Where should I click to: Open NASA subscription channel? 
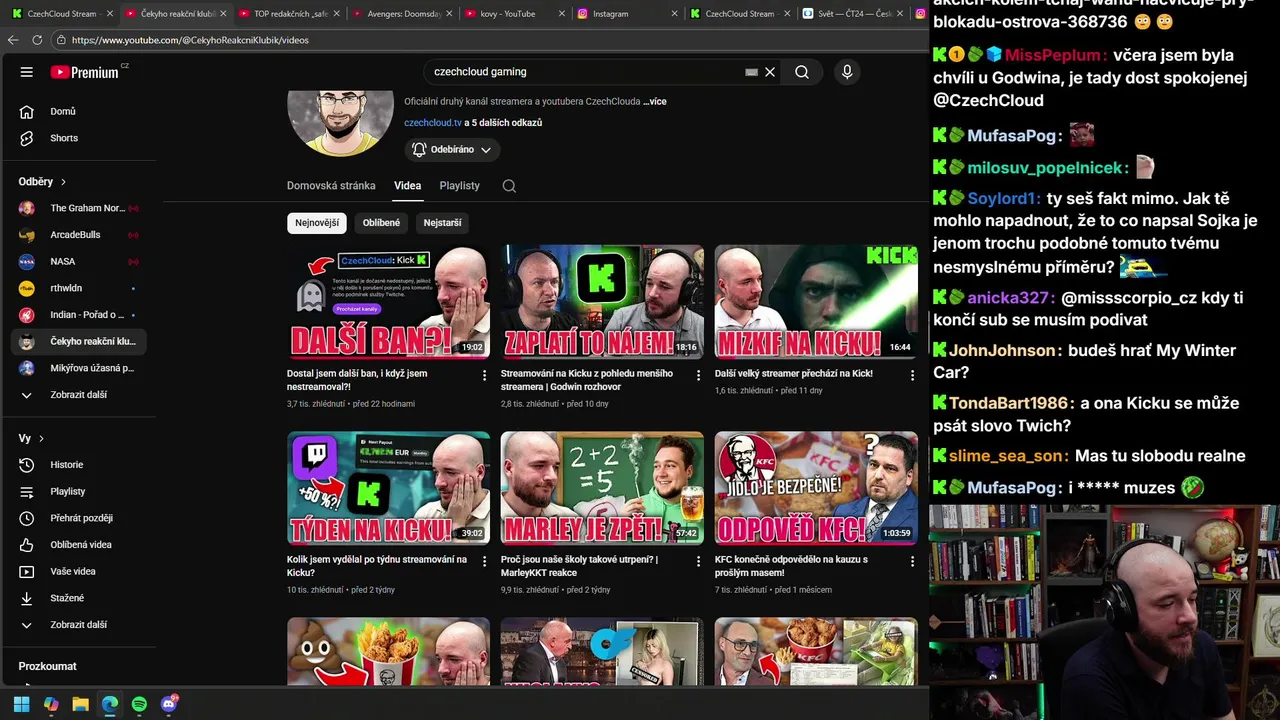pyautogui.click(x=79, y=261)
